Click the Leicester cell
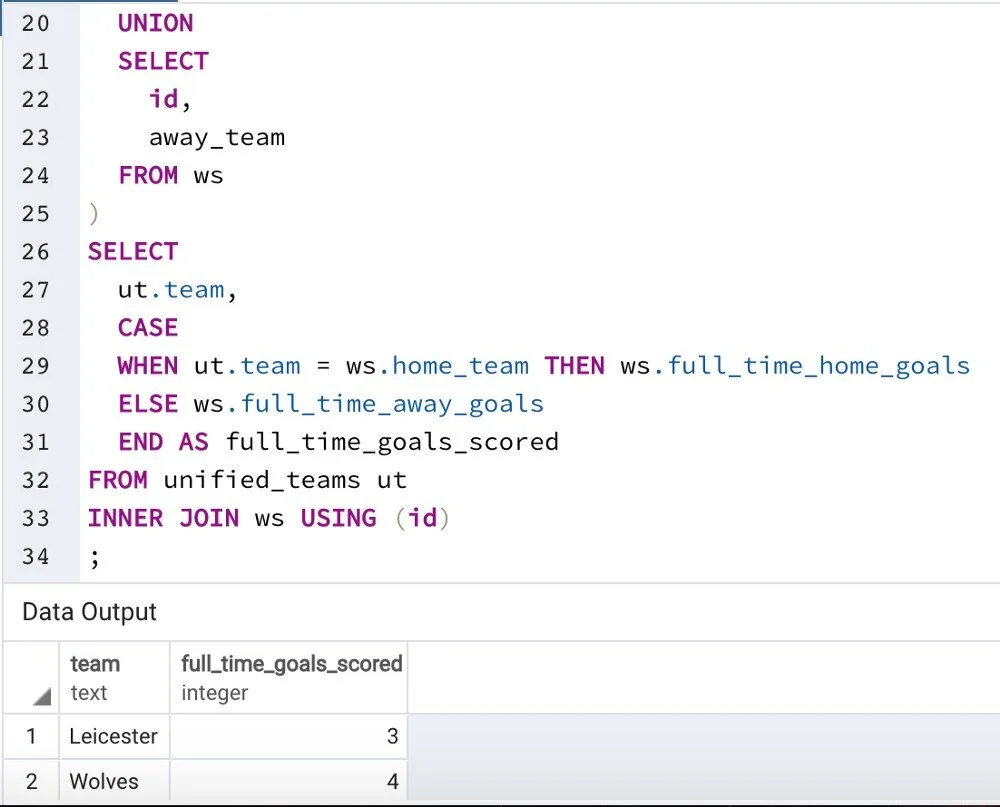Image resolution: width=1000 pixels, height=807 pixels. (114, 736)
